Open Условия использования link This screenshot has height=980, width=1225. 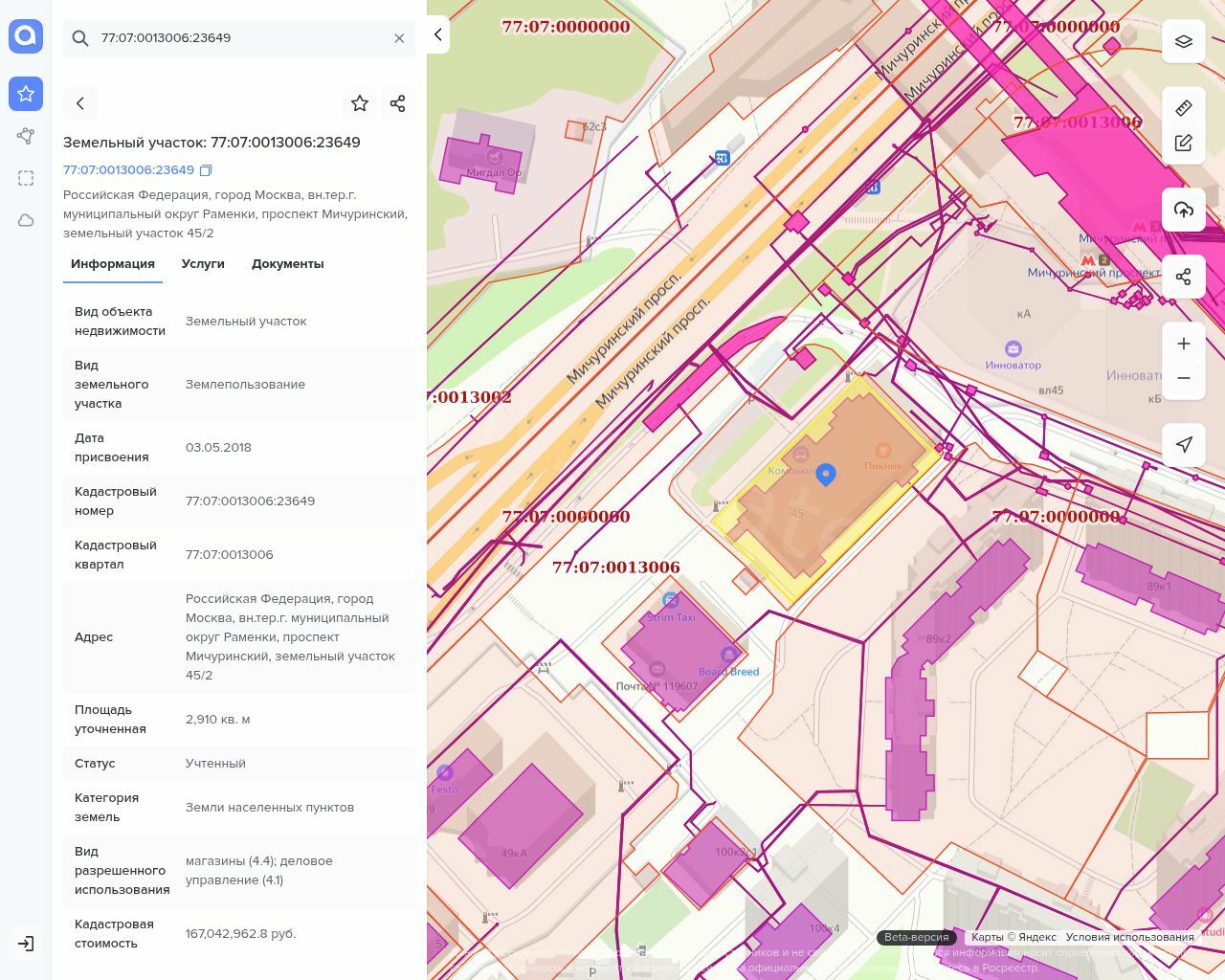1129,937
